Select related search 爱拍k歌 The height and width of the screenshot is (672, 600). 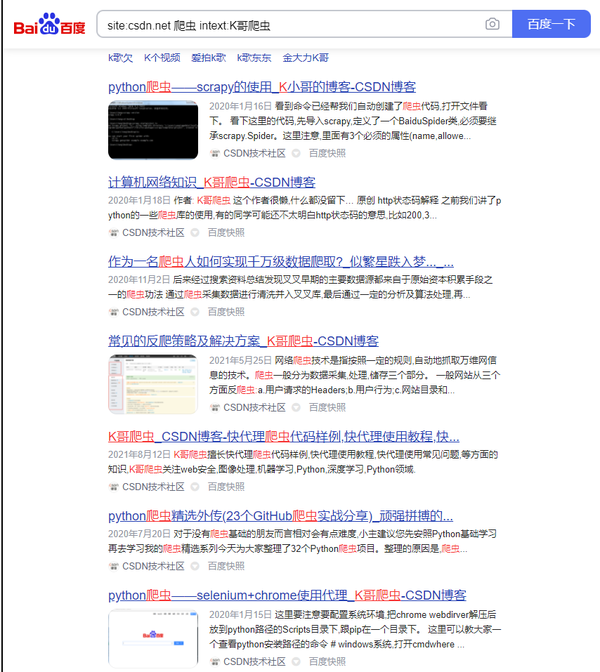tap(208, 58)
